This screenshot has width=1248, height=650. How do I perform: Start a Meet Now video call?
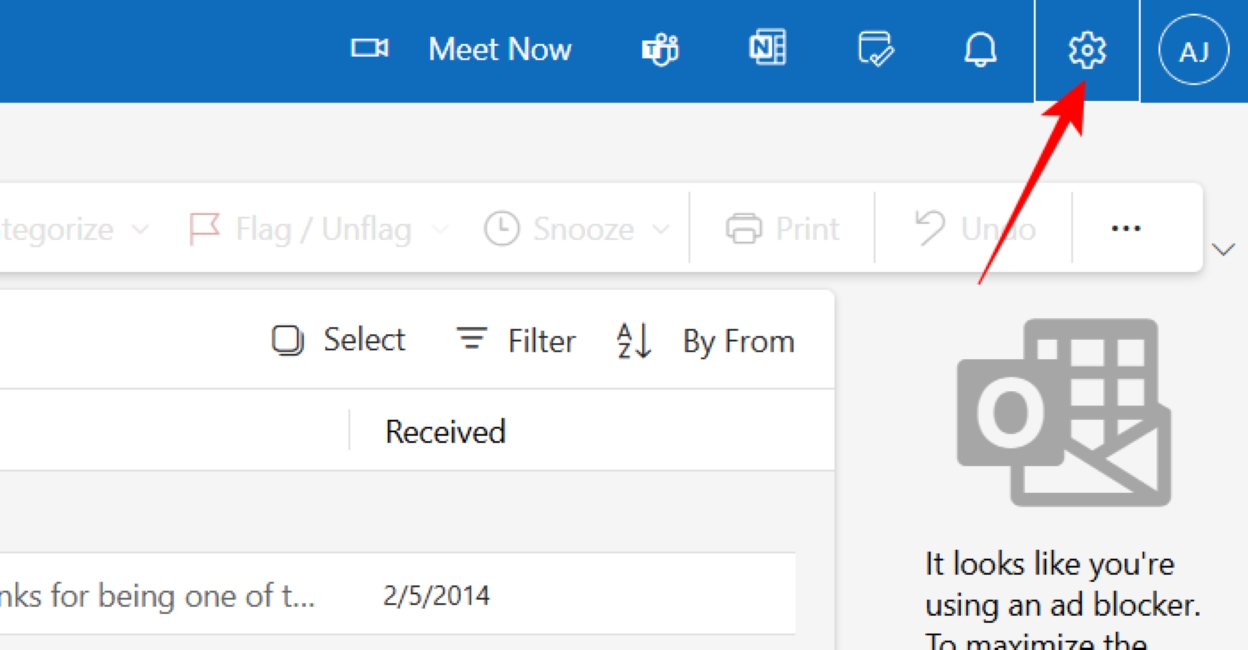(x=462, y=49)
